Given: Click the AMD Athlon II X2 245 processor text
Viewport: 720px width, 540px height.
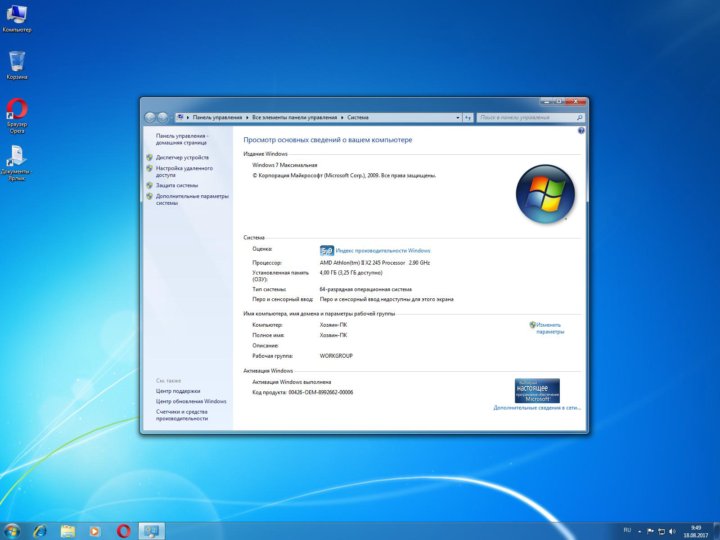Looking at the screenshot, I should (x=375, y=263).
